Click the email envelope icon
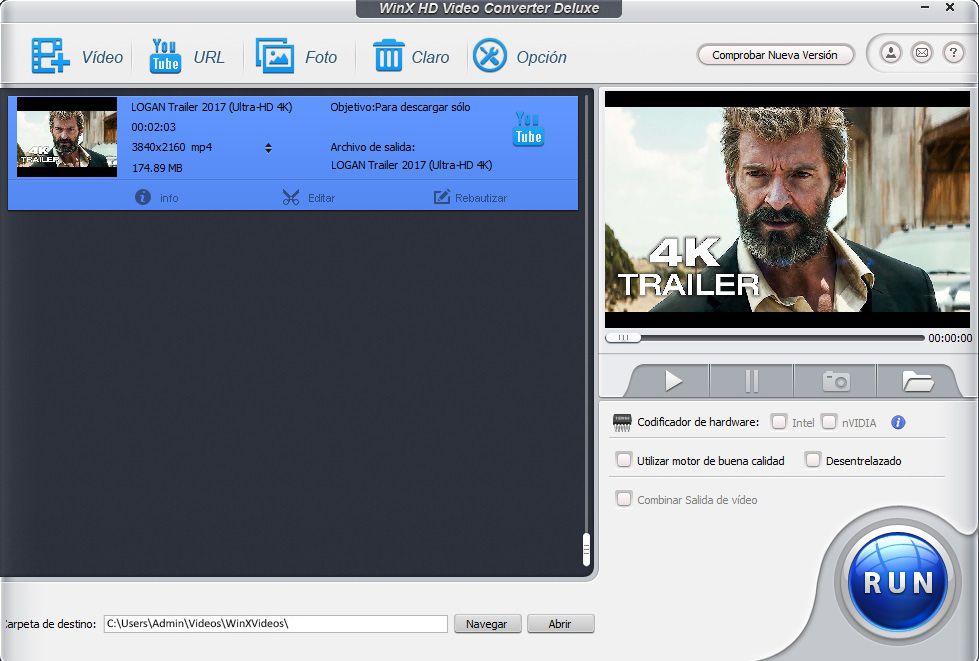979x661 pixels. (921, 53)
